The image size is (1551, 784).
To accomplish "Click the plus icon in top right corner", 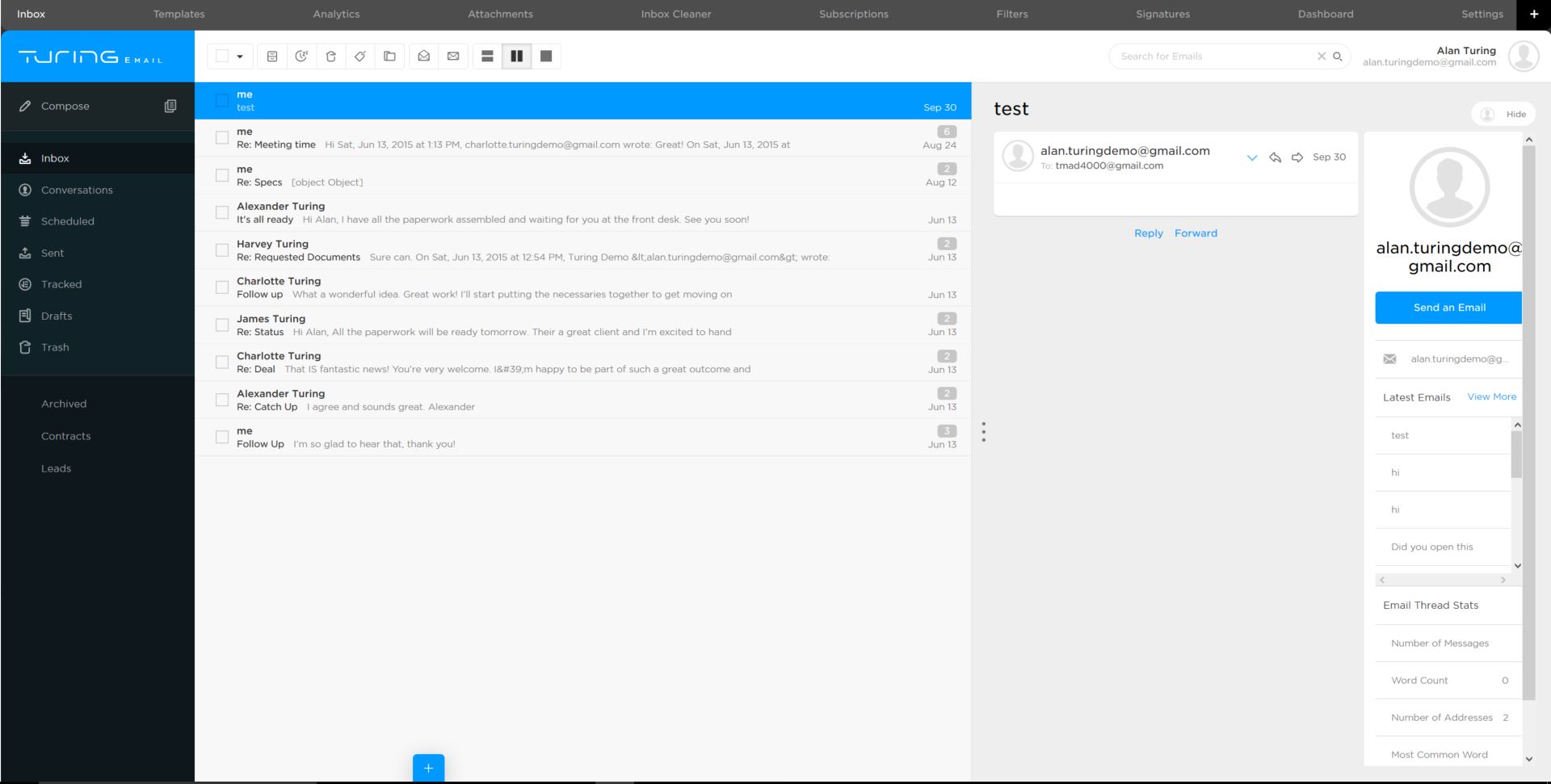I will 1534,15.
